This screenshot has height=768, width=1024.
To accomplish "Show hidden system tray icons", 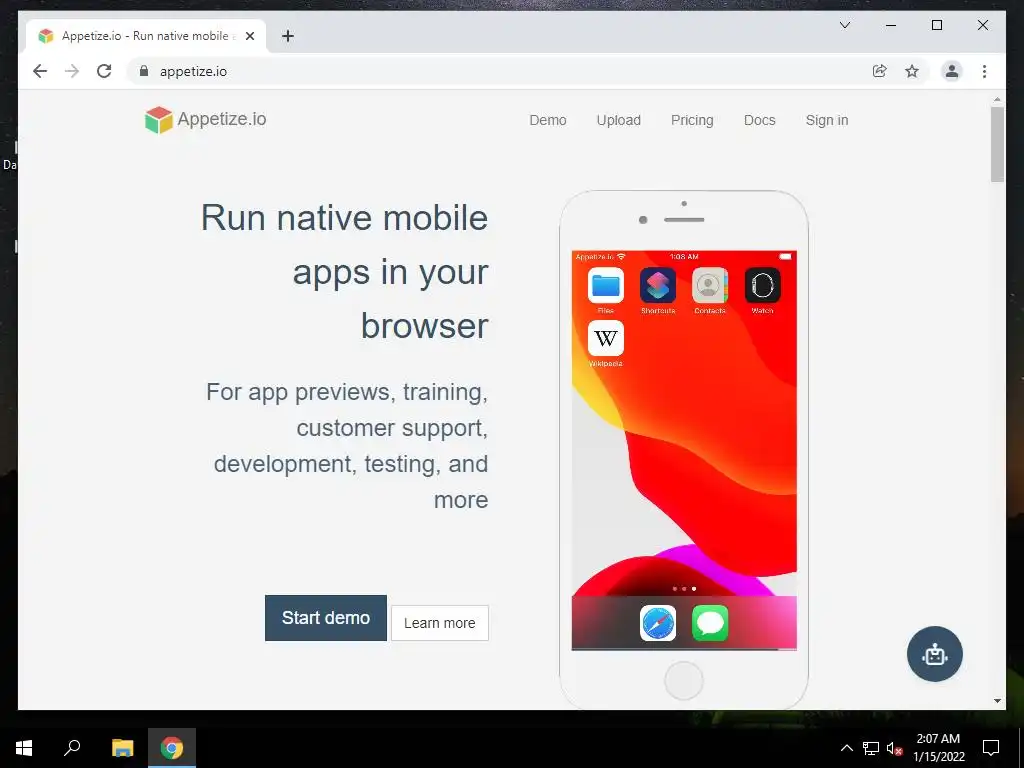I will coord(846,748).
